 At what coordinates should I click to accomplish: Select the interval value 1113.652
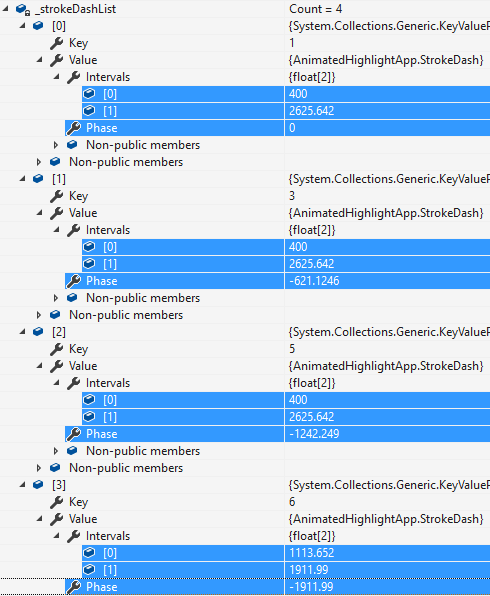(x=311, y=553)
